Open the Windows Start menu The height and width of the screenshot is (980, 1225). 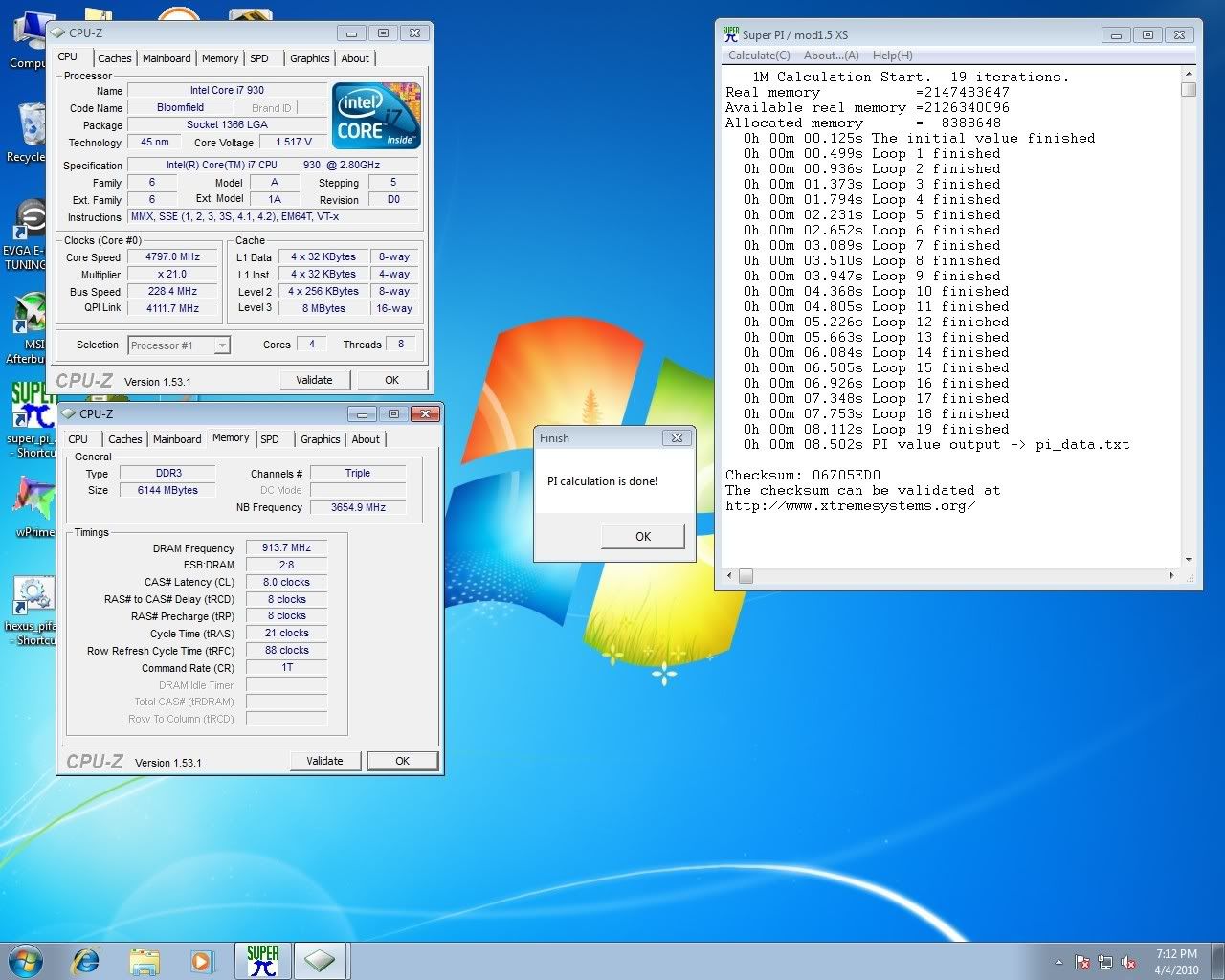(x=26, y=960)
